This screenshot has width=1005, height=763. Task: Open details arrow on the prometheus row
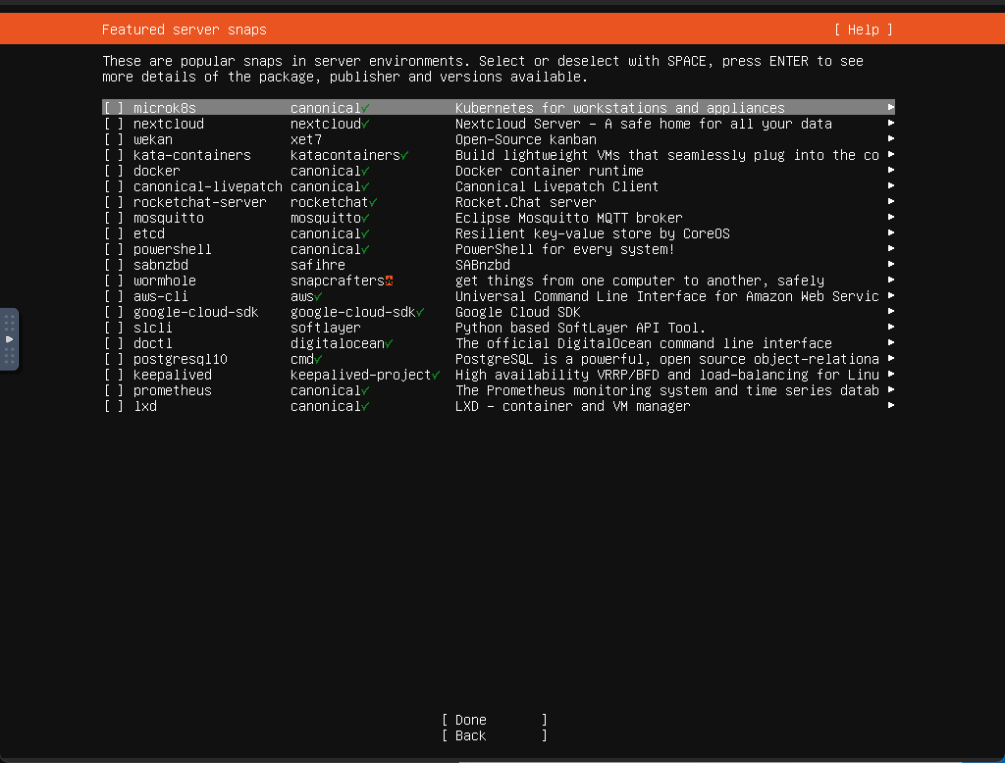890,390
